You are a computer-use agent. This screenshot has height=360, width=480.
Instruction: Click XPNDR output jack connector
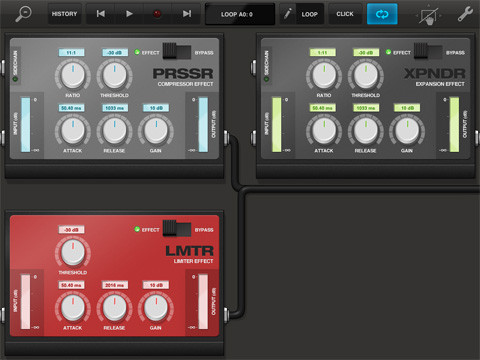tap(477, 138)
